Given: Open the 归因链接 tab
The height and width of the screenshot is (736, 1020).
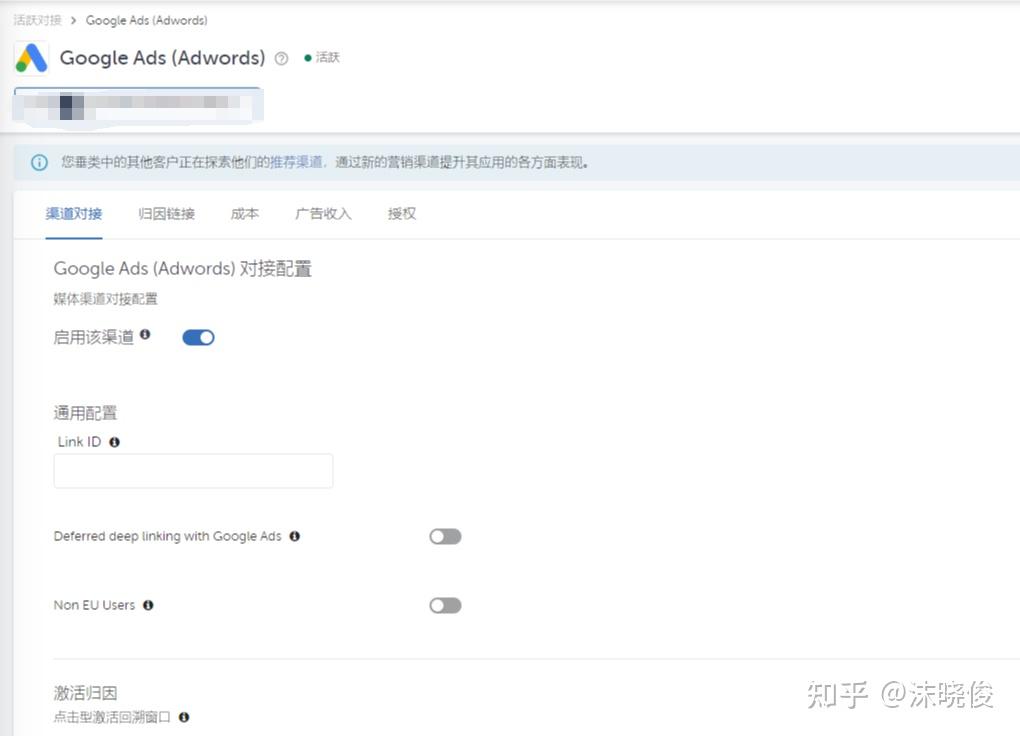Looking at the screenshot, I should tap(167, 213).
